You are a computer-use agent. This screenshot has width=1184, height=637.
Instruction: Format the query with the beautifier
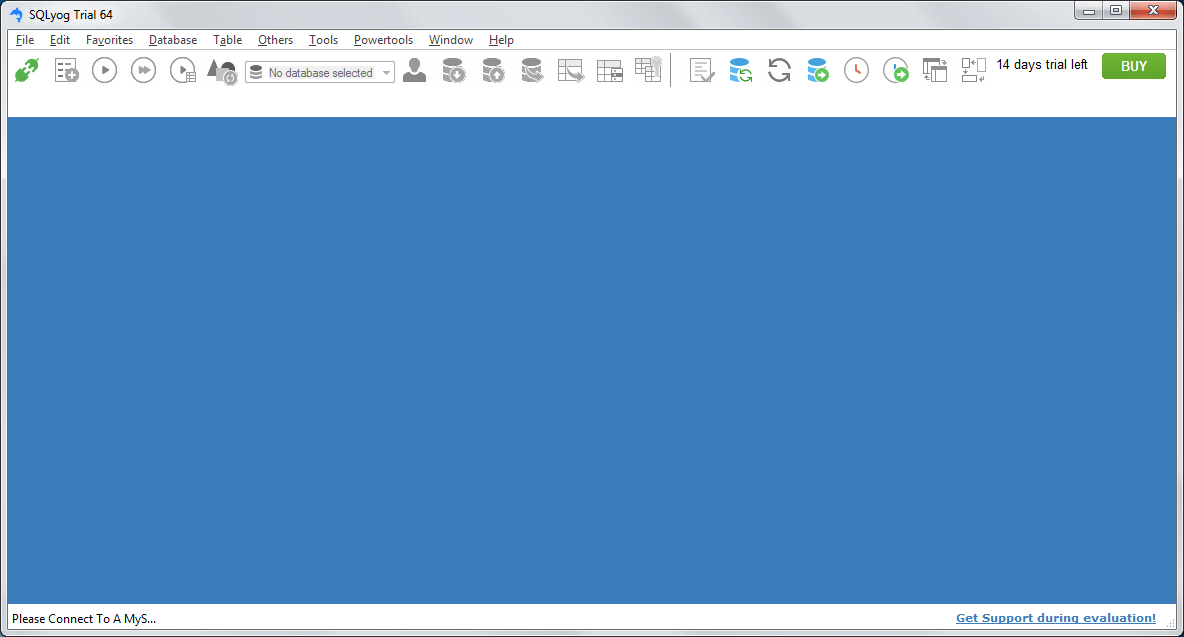click(221, 70)
